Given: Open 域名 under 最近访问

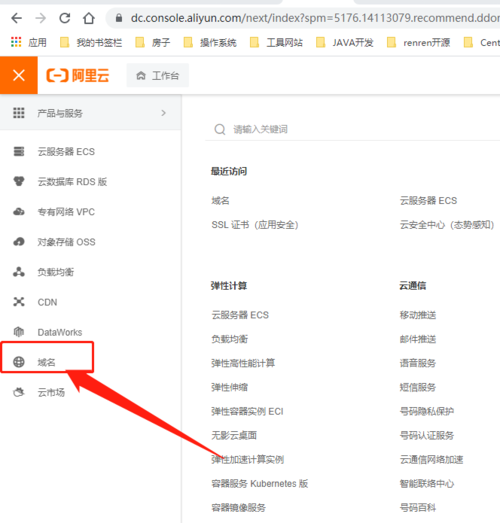Looking at the screenshot, I should coord(220,200).
